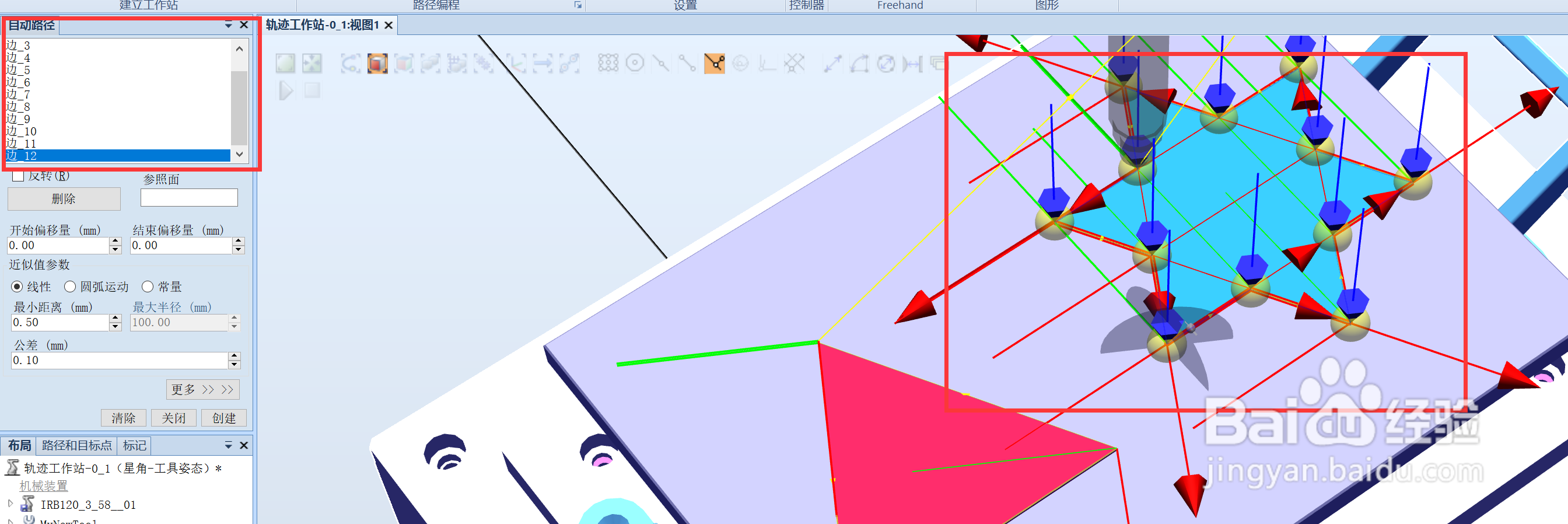Increase the 最小距离 value with up arrow
Image resolution: width=1568 pixels, height=524 pixels.
pos(115,317)
